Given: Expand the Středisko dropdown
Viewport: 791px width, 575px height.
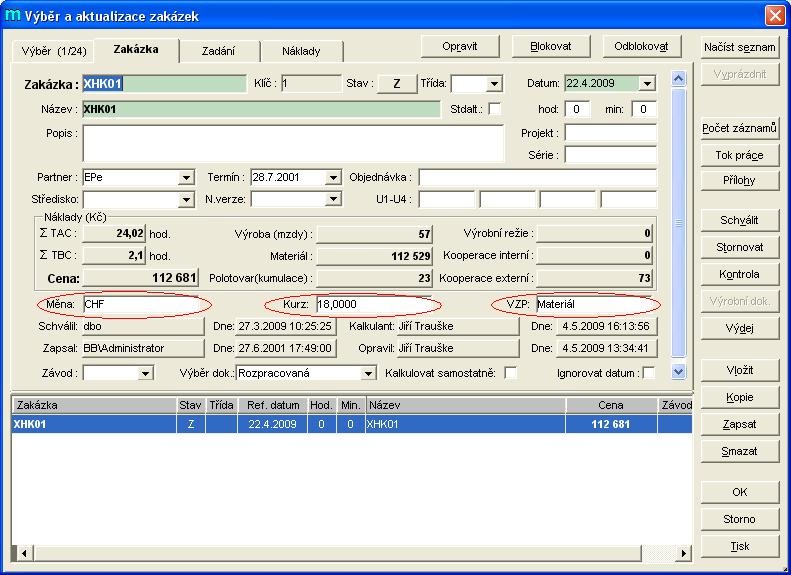Looking at the screenshot, I should pyautogui.click(x=186, y=200).
